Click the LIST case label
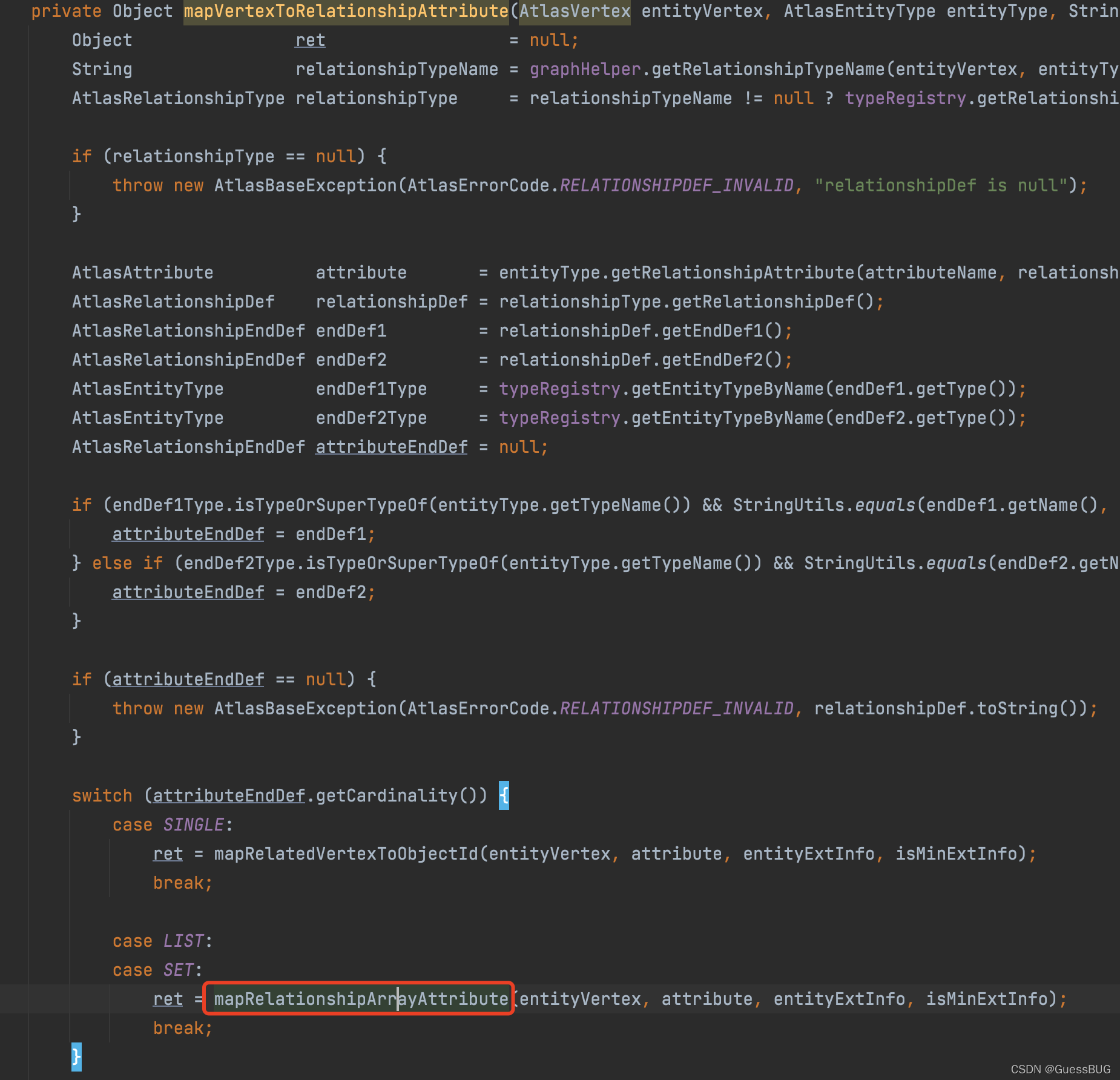 click(x=183, y=941)
